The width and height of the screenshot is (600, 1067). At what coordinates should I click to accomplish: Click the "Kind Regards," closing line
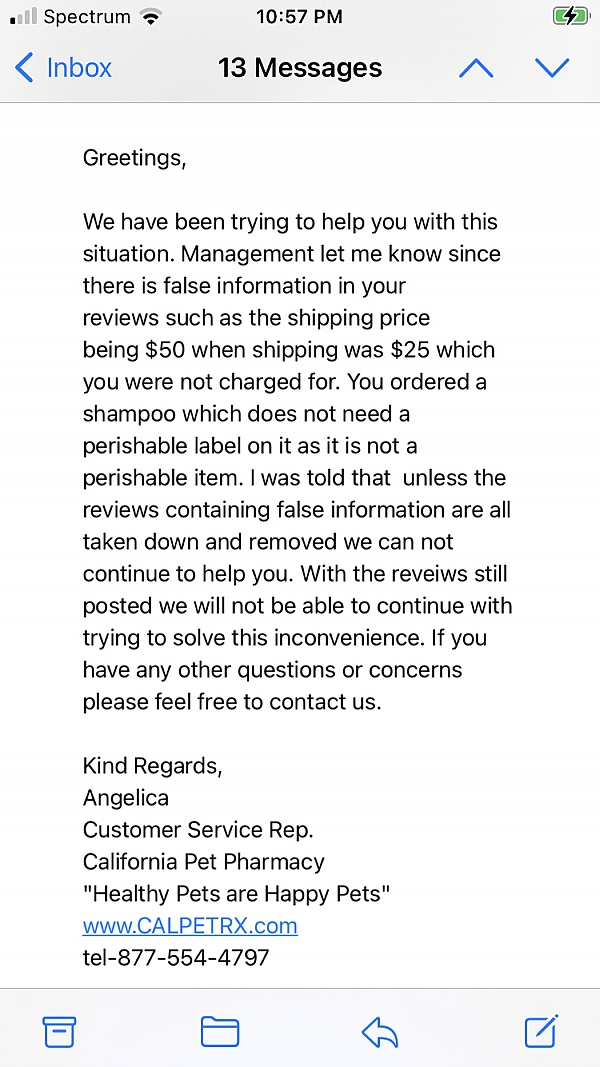(x=152, y=766)
